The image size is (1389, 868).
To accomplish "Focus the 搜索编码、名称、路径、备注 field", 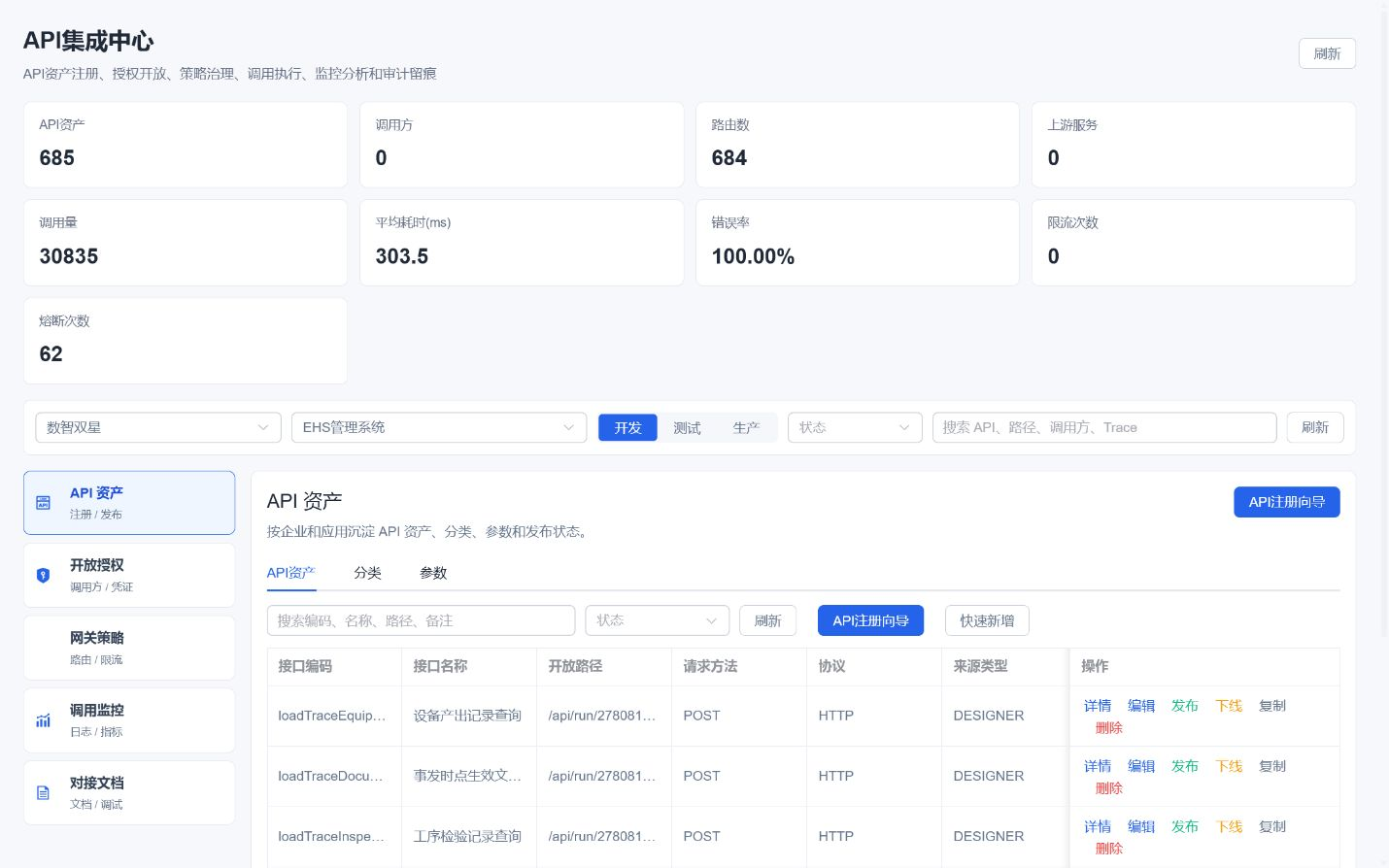I will (421, 620).
